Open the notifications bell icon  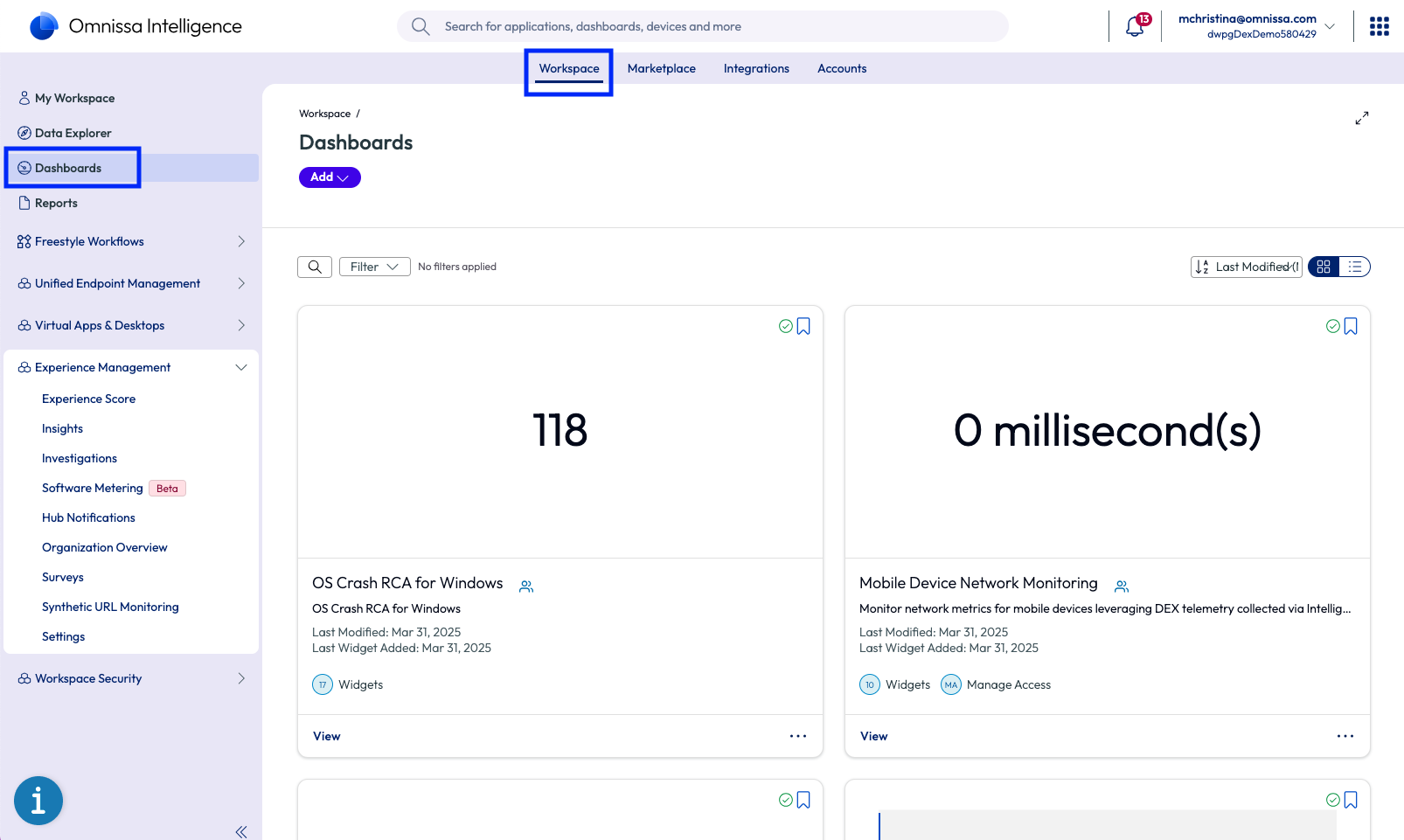click(1135, 26)
